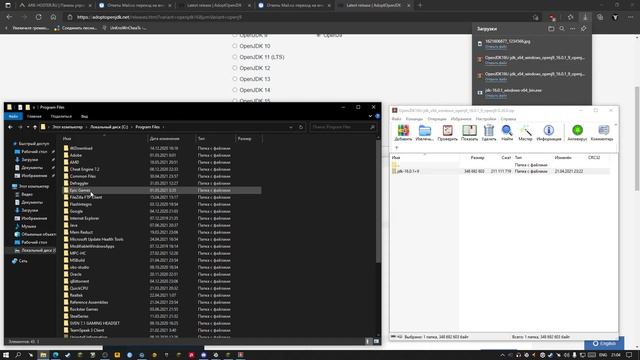Click WinRAR Добавить (Add) toolbar icon
This screenshot has height=360, width=640.
403,133
